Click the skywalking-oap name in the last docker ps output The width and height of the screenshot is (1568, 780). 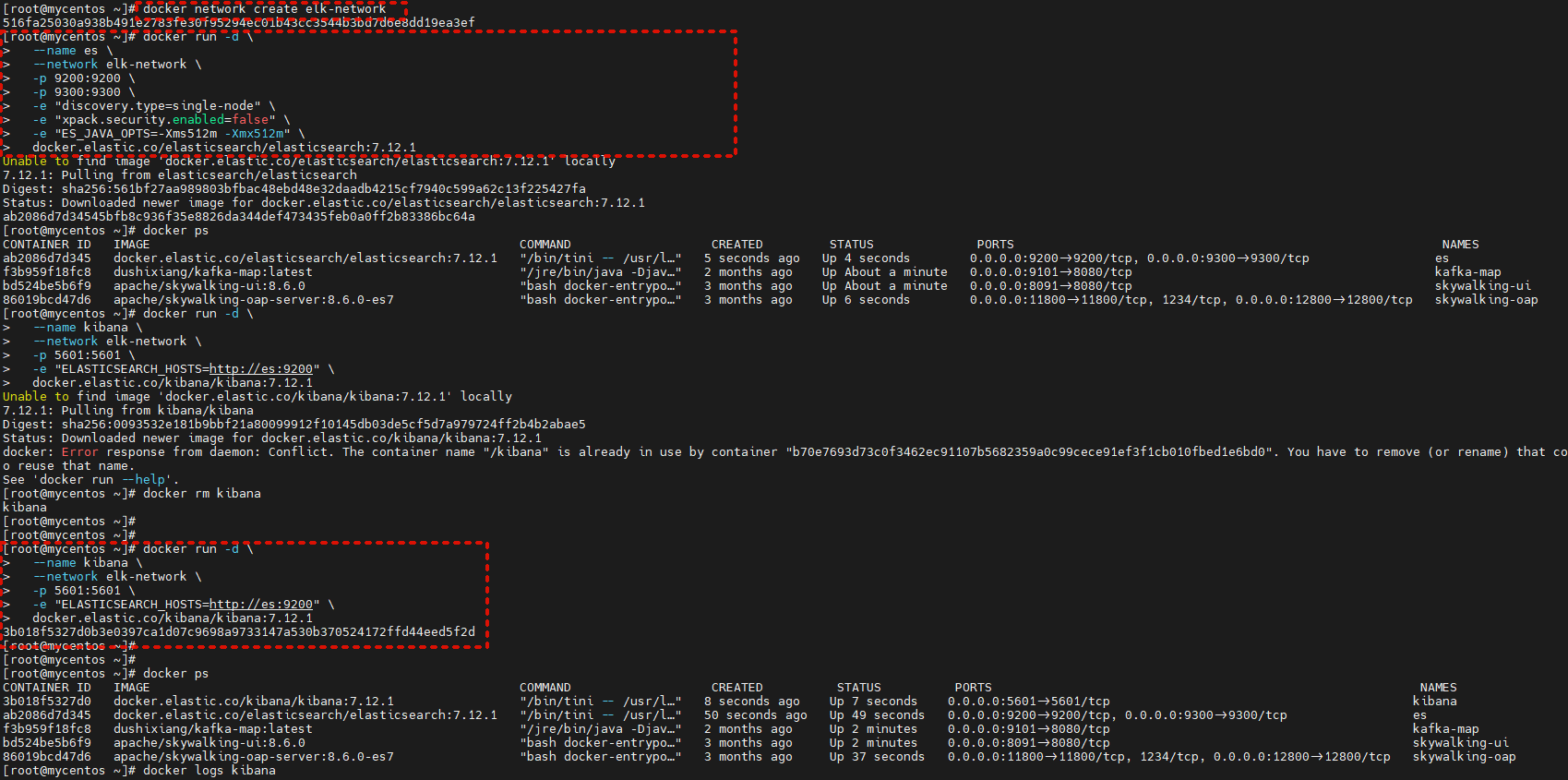coord(1464,757)
